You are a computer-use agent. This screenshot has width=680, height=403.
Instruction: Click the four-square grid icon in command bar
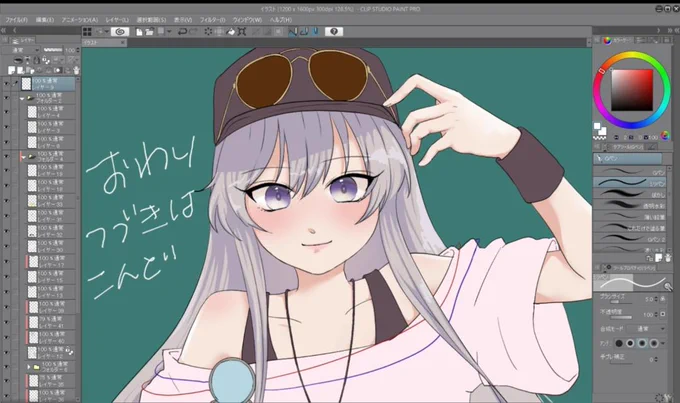(87, 32)
